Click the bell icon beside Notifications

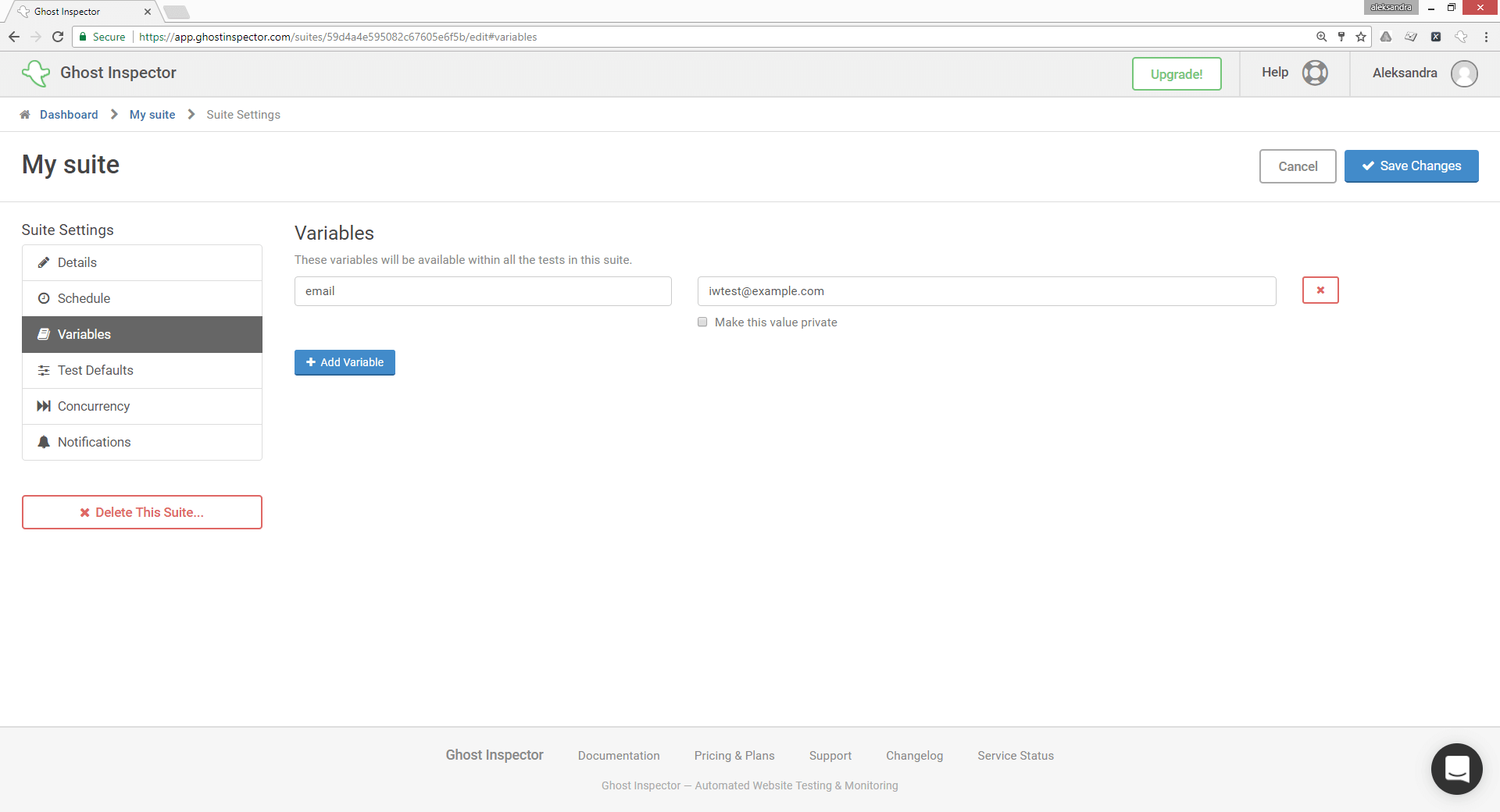tap(44, 442)
